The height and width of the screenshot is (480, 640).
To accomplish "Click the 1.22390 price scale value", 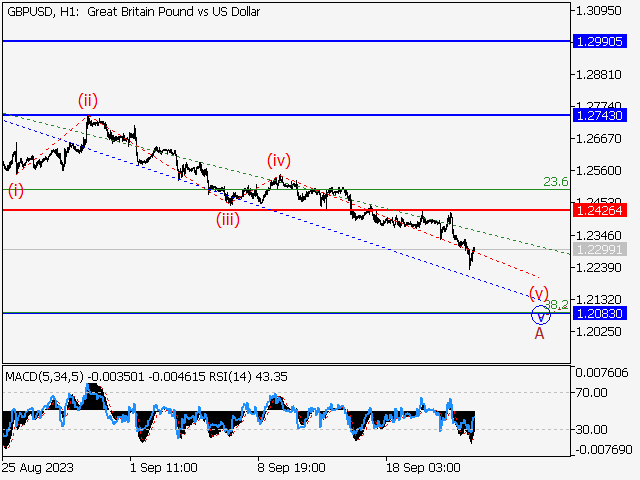I will (x=598, y=268).
